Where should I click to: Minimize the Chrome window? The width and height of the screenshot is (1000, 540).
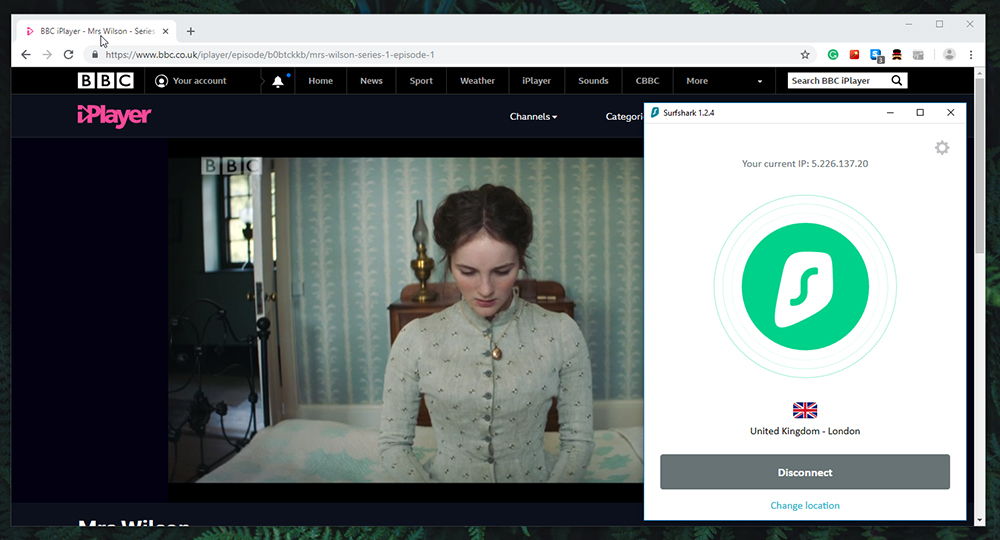tap(909, 24)
